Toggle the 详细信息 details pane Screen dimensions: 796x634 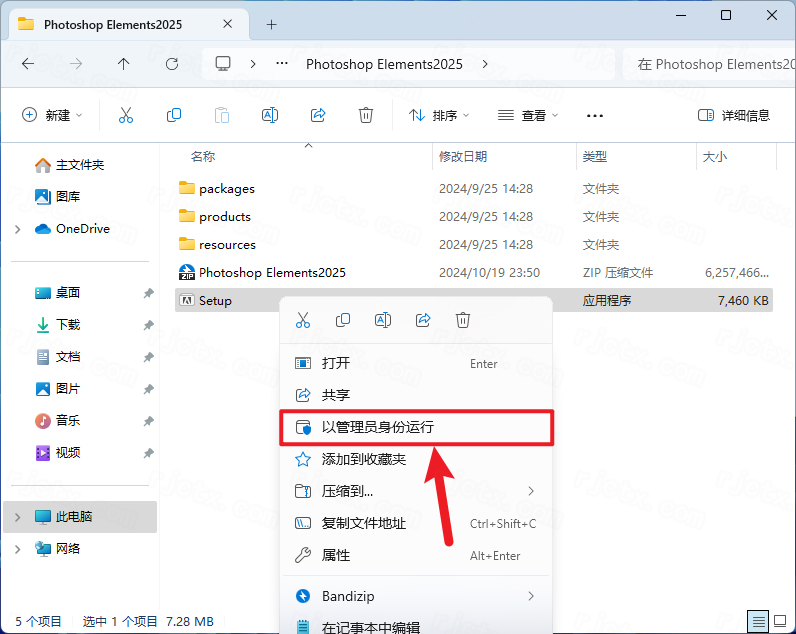click(x=734, y=115)
